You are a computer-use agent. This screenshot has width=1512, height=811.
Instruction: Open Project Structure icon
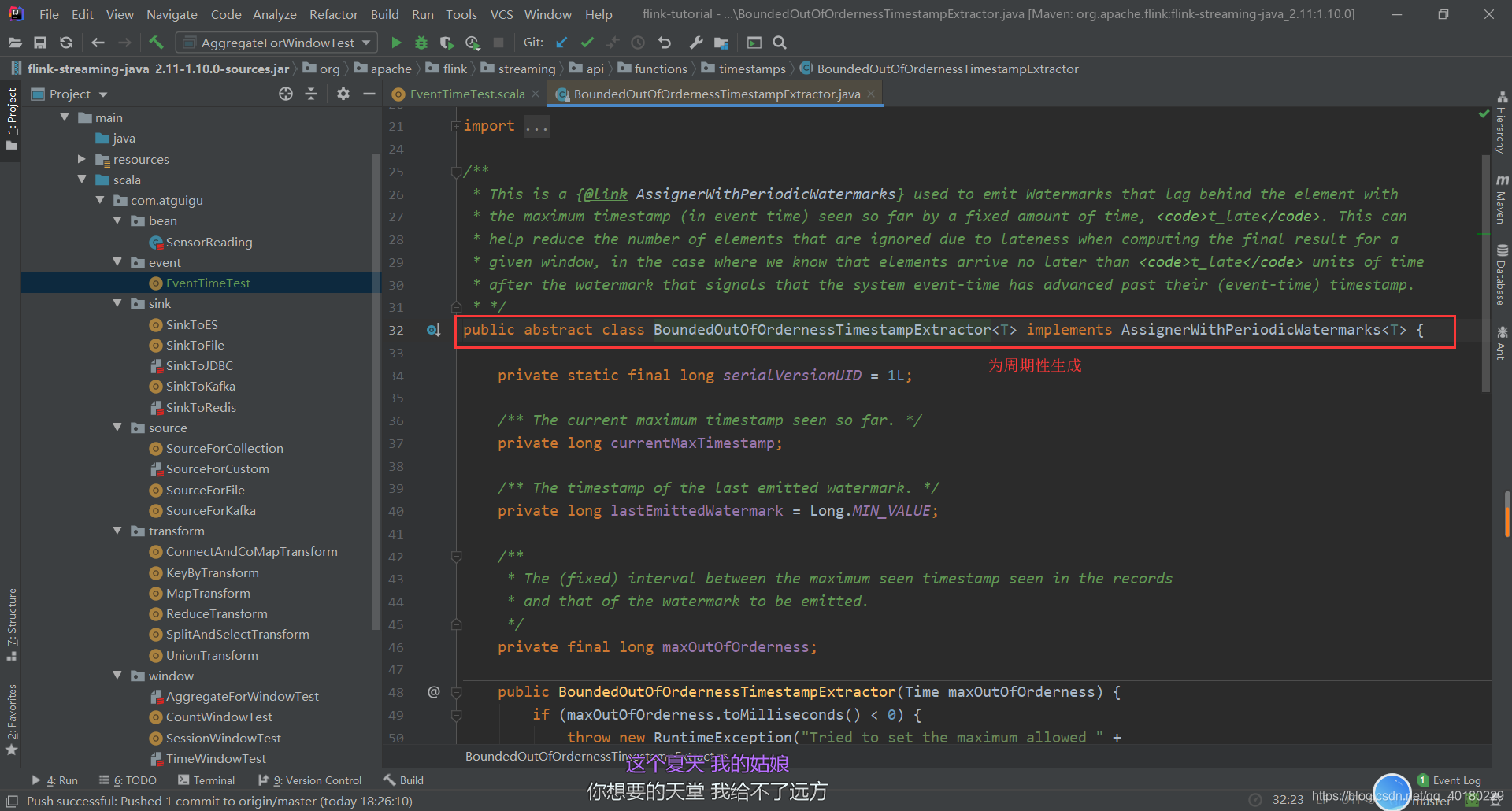click(x=721, y=43)
